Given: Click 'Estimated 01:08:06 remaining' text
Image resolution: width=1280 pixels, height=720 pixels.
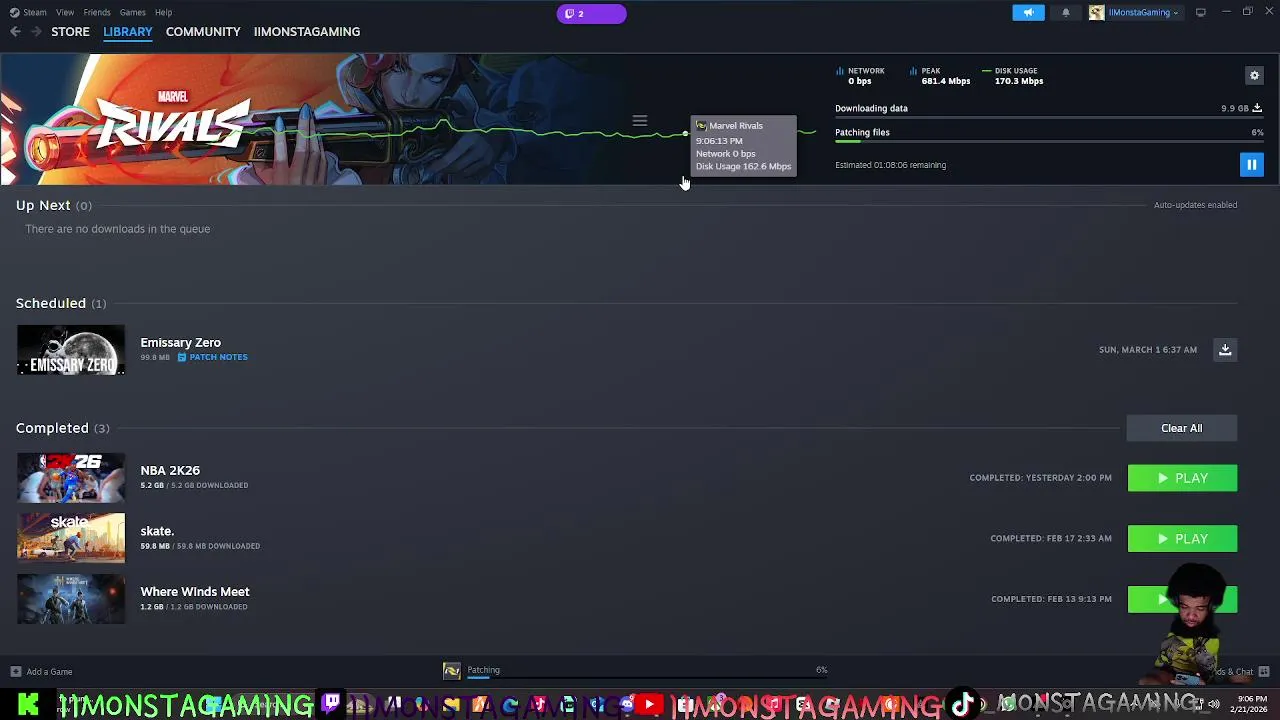Looking at the screenshot, I should coord(890,165).
